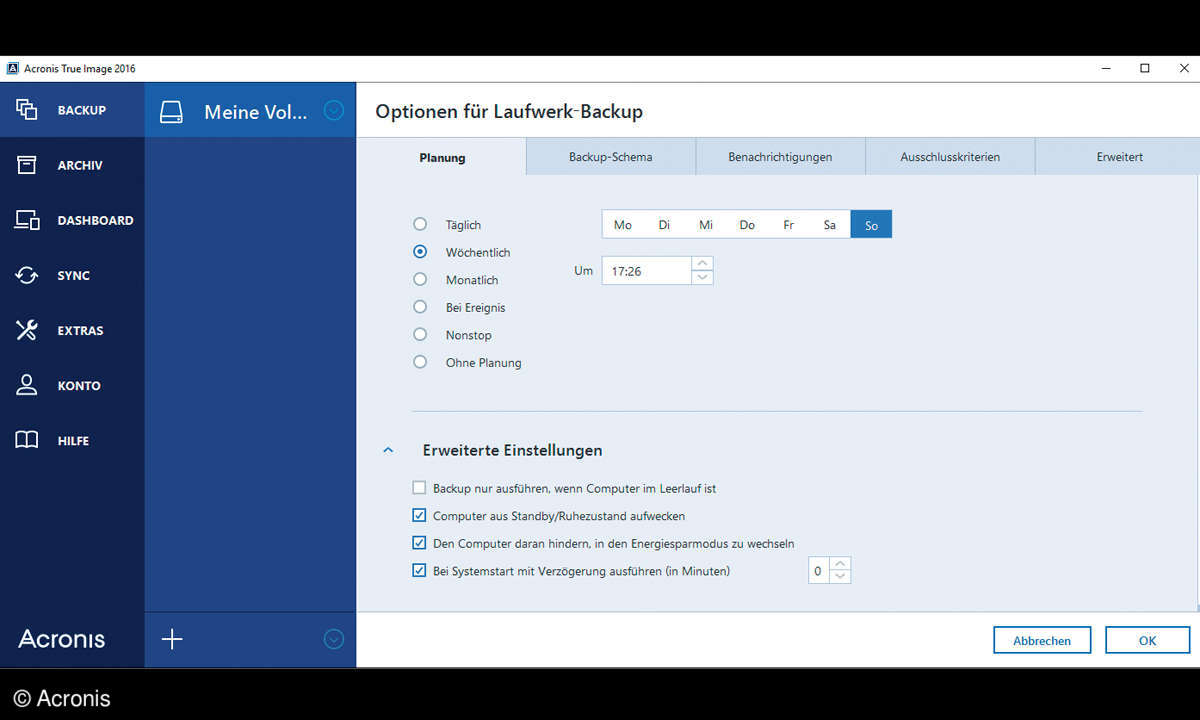Open the Dashboard monitor icon
Image resolution: width=1200 pixels, height=720 pixels.
[27, 220]
